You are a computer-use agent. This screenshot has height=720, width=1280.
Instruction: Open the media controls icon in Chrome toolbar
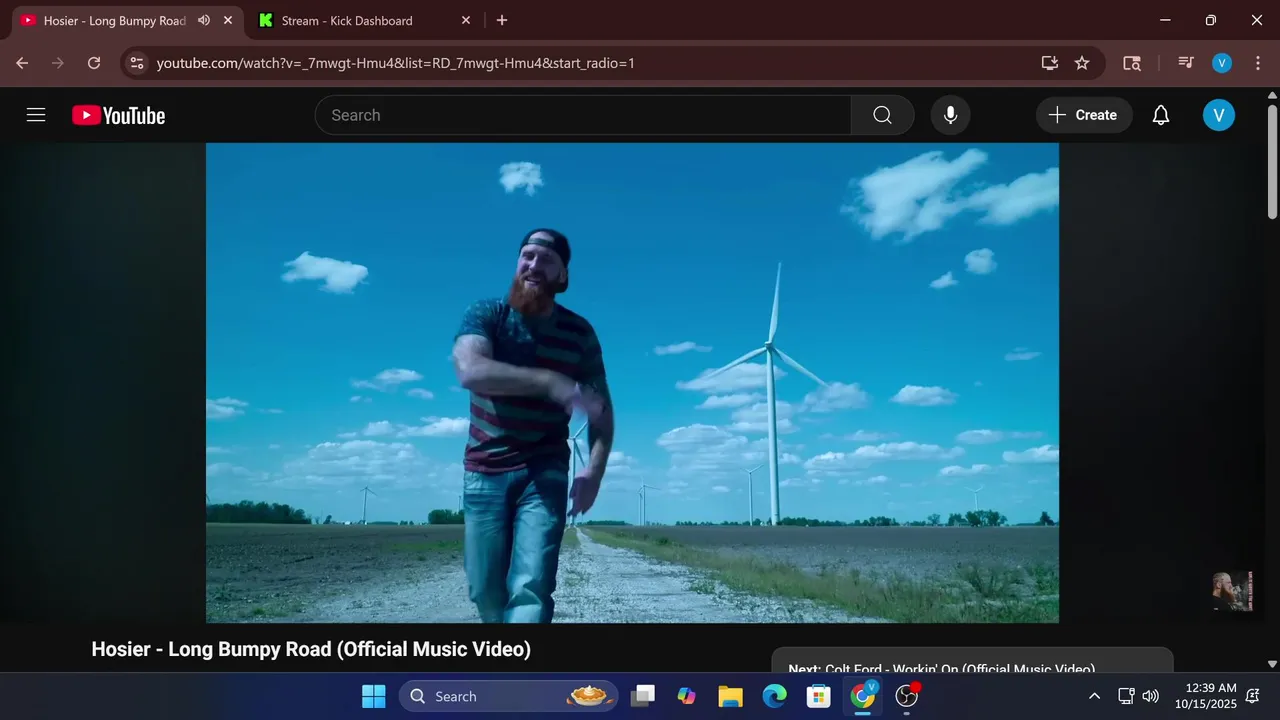1186,63
